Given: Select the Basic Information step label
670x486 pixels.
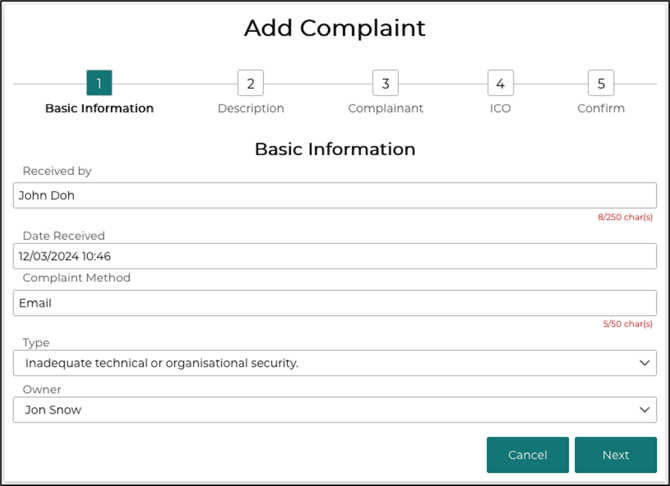Looking at the screenshot, I should tap(99, 108).
